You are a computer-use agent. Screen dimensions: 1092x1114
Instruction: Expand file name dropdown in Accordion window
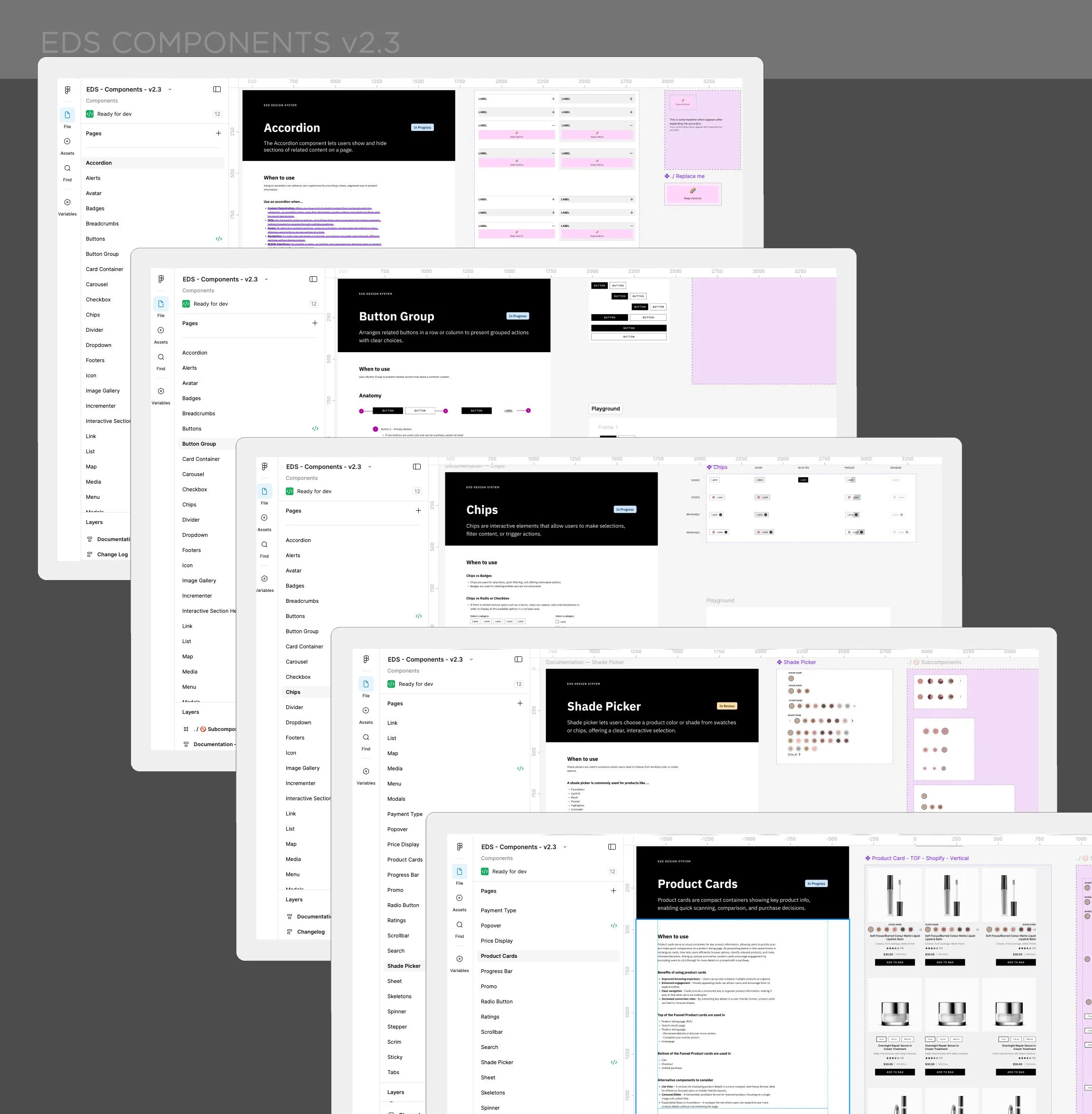point(170,89)
